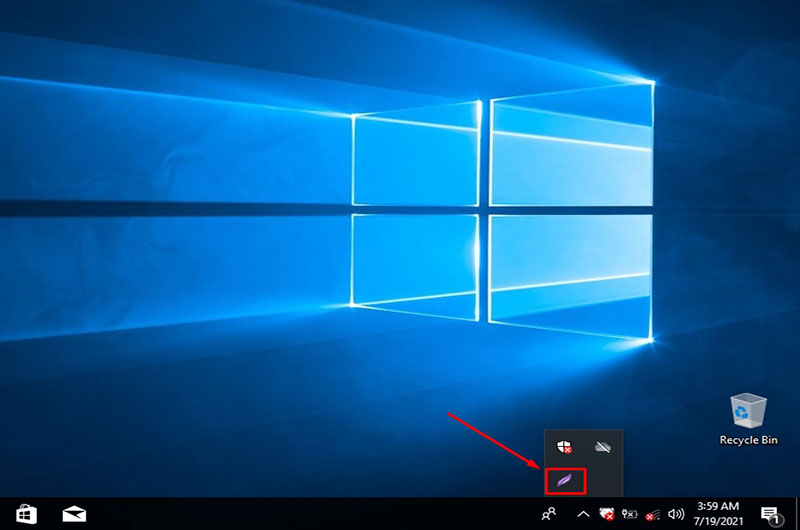Open the disconnected Wi-Fi network icon
The image size is (800, 530).
click(653, 514)
